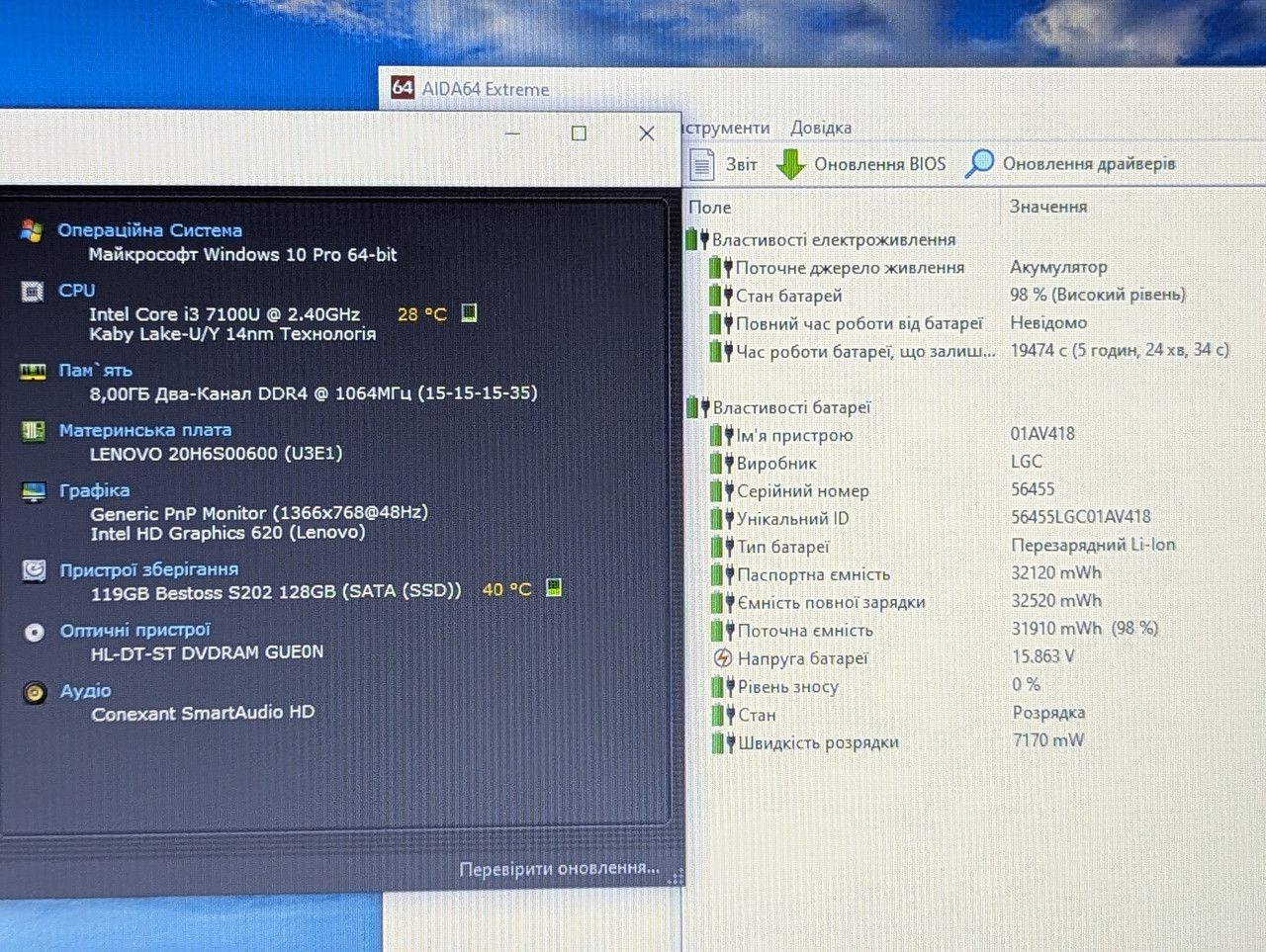
Task: Click the icon beside Тип батареї
Action: (x=722, y=547)
